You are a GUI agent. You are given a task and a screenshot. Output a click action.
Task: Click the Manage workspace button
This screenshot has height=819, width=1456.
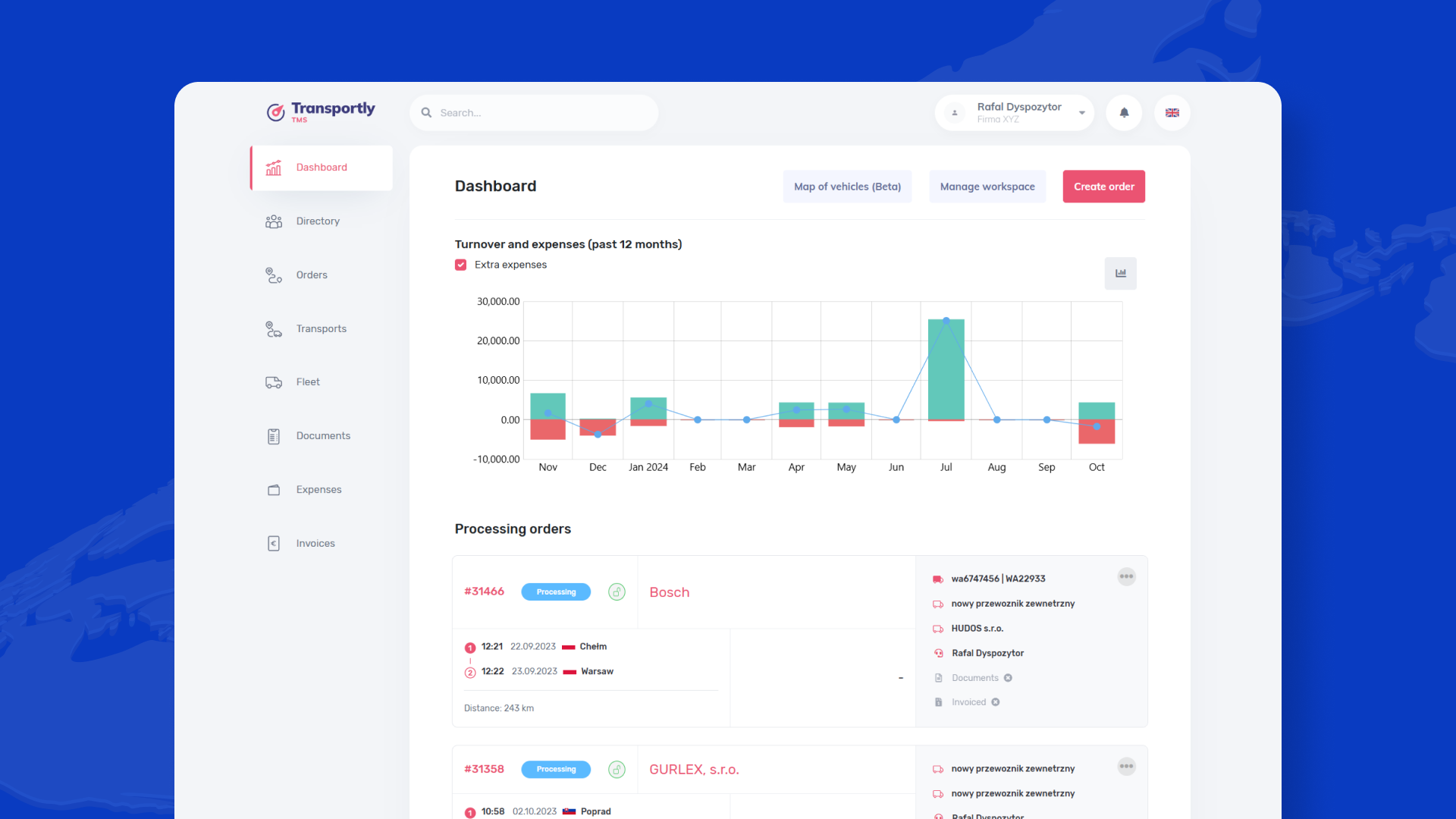coord(987,187)
